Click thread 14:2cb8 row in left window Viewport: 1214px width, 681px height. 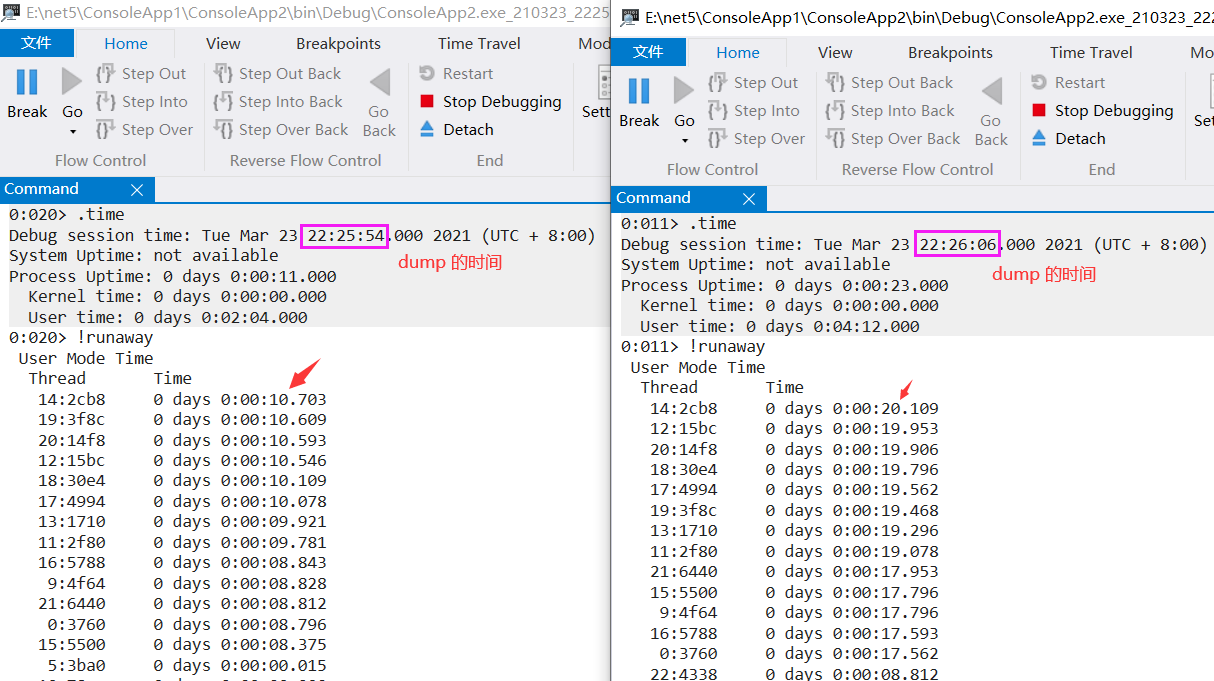click(x=182, y=399)
